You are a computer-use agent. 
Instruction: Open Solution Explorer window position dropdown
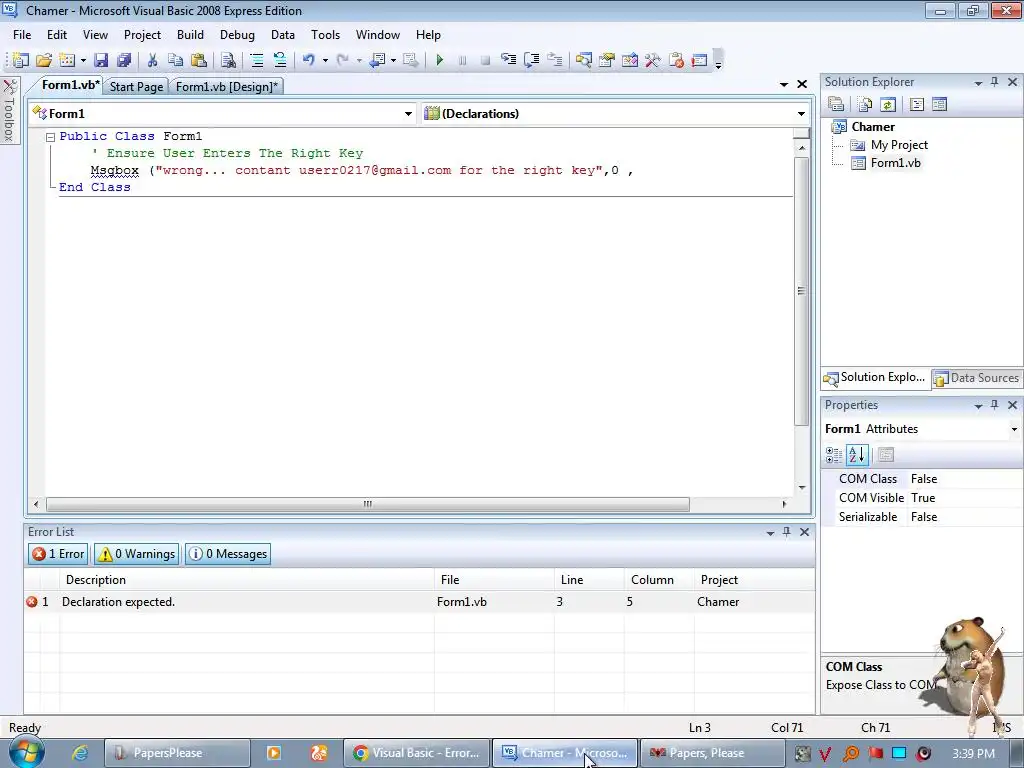click(978, 82)
